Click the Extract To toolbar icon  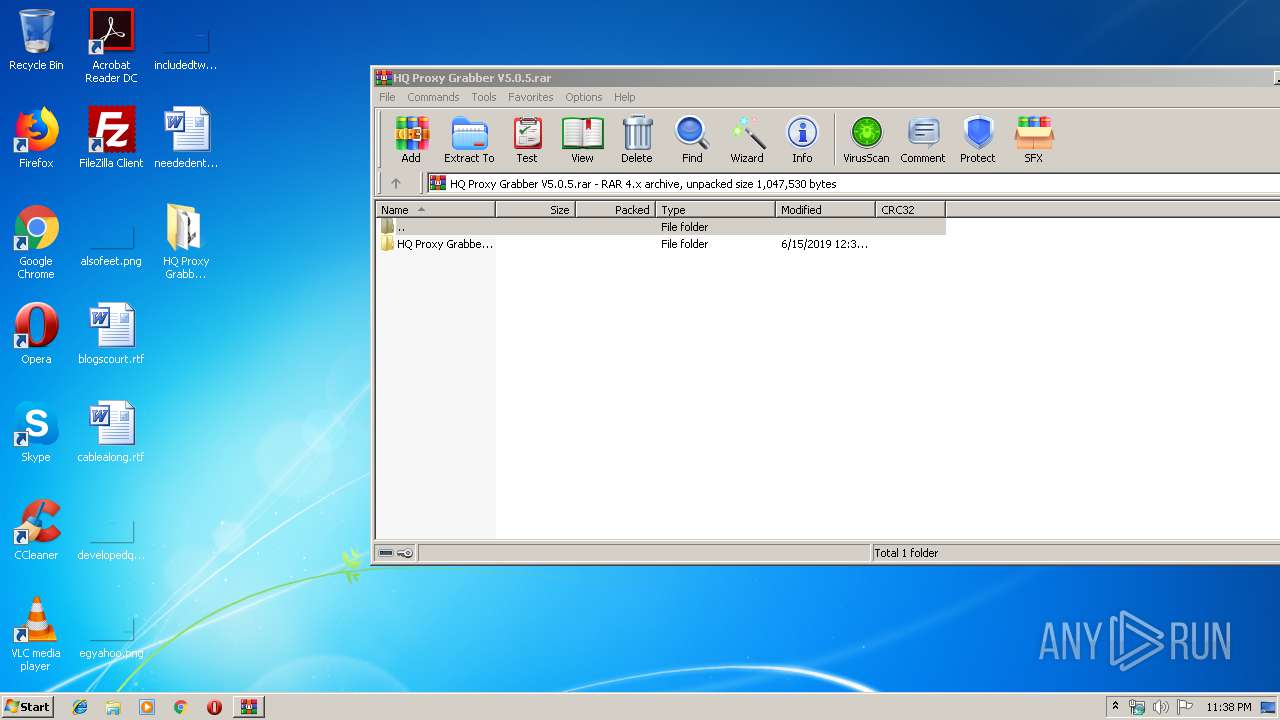click(469, 139)
